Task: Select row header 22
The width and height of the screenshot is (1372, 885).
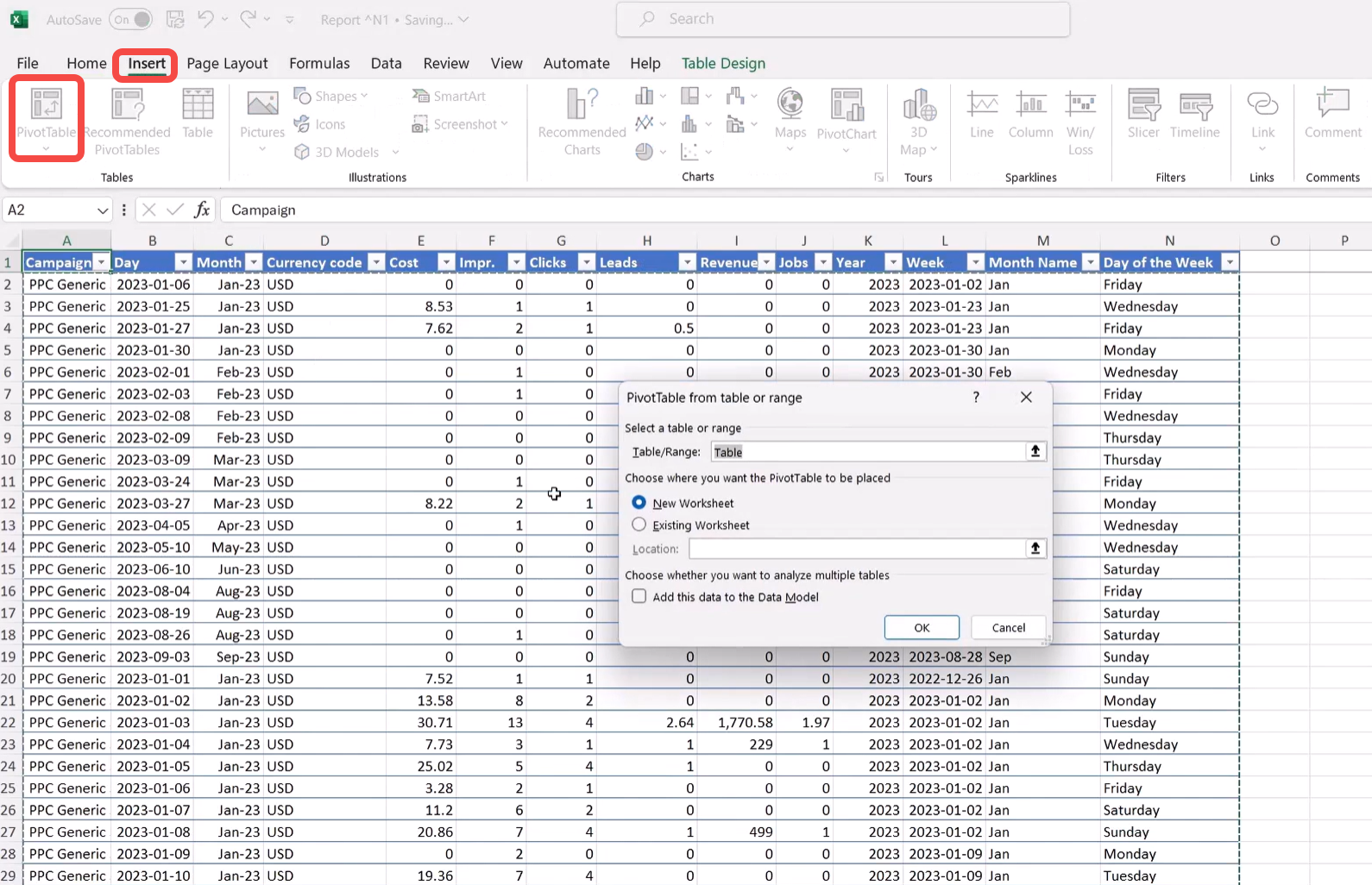Action: [9, 722]
